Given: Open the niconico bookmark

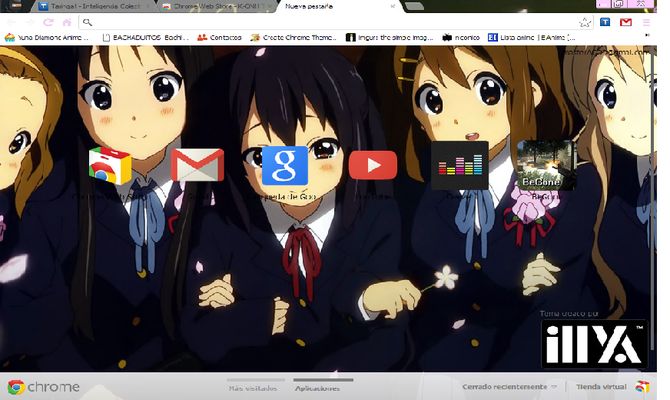Looking at the screenshot, I should (x=461, y=38).
